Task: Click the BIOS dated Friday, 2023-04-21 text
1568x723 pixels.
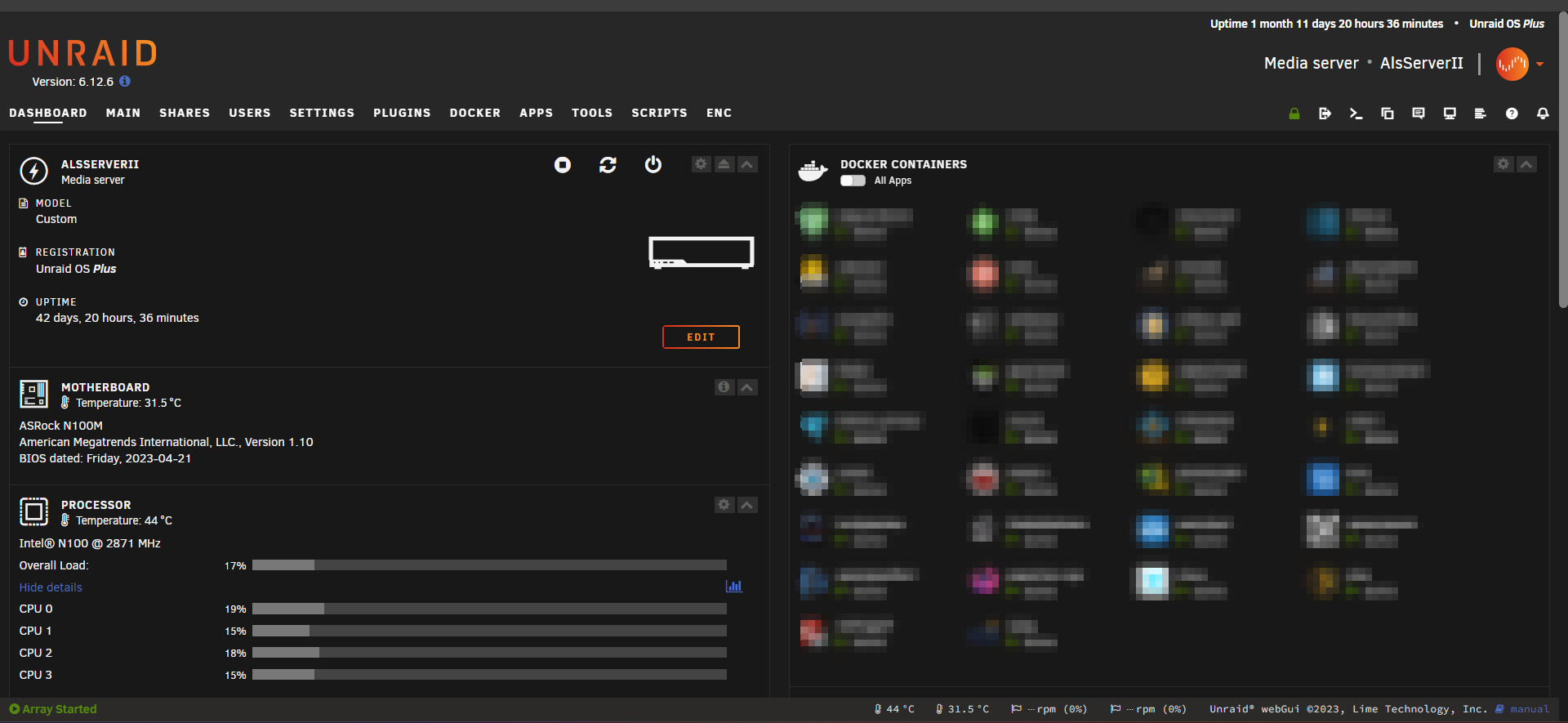Action: pos(105,458)
